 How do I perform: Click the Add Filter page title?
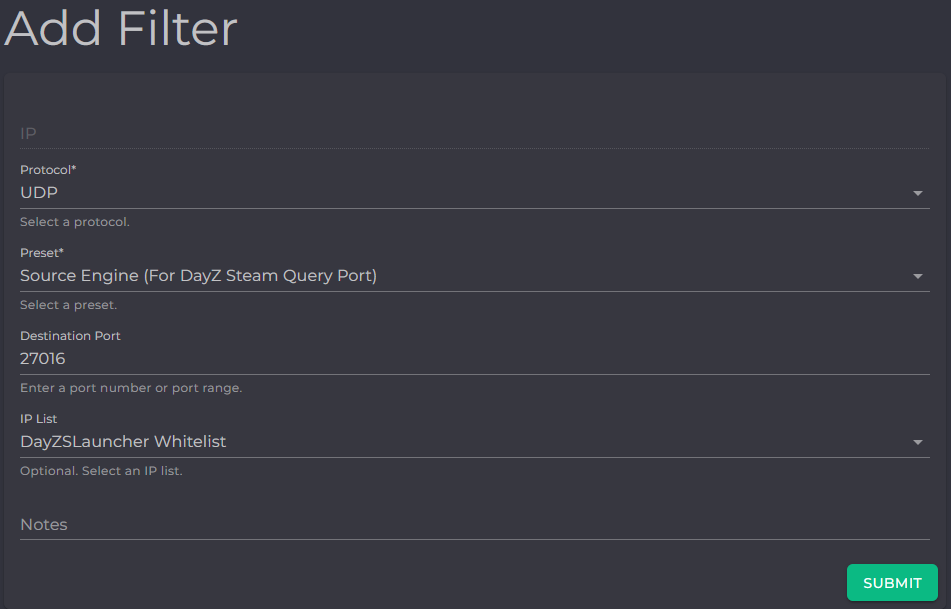pyautogui.click(x=118, y=29)
